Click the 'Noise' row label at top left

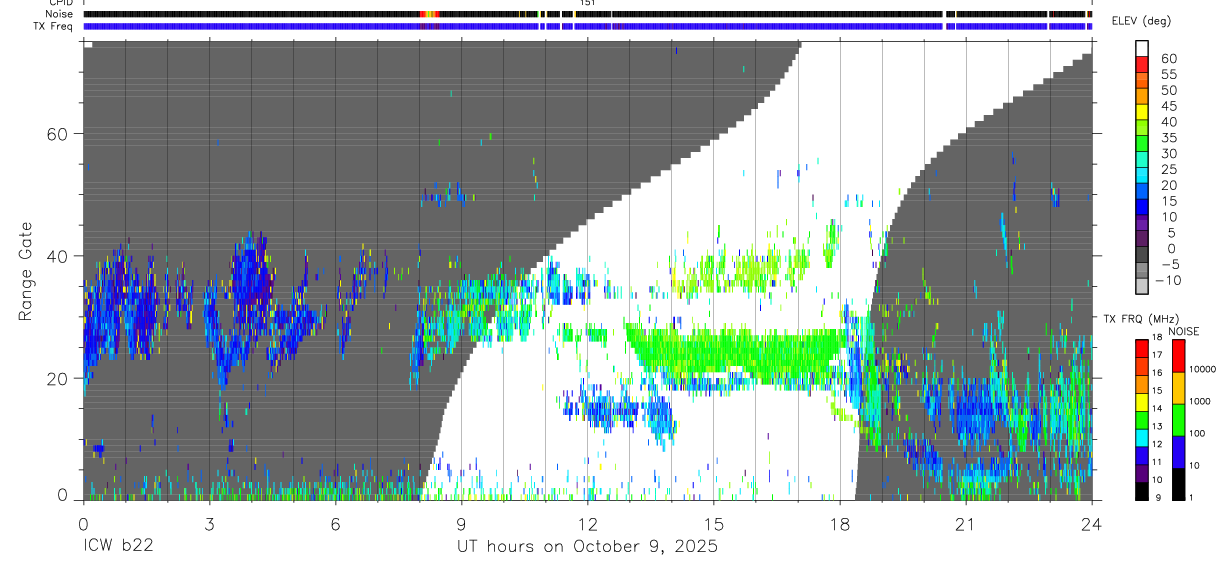[60, 15]
